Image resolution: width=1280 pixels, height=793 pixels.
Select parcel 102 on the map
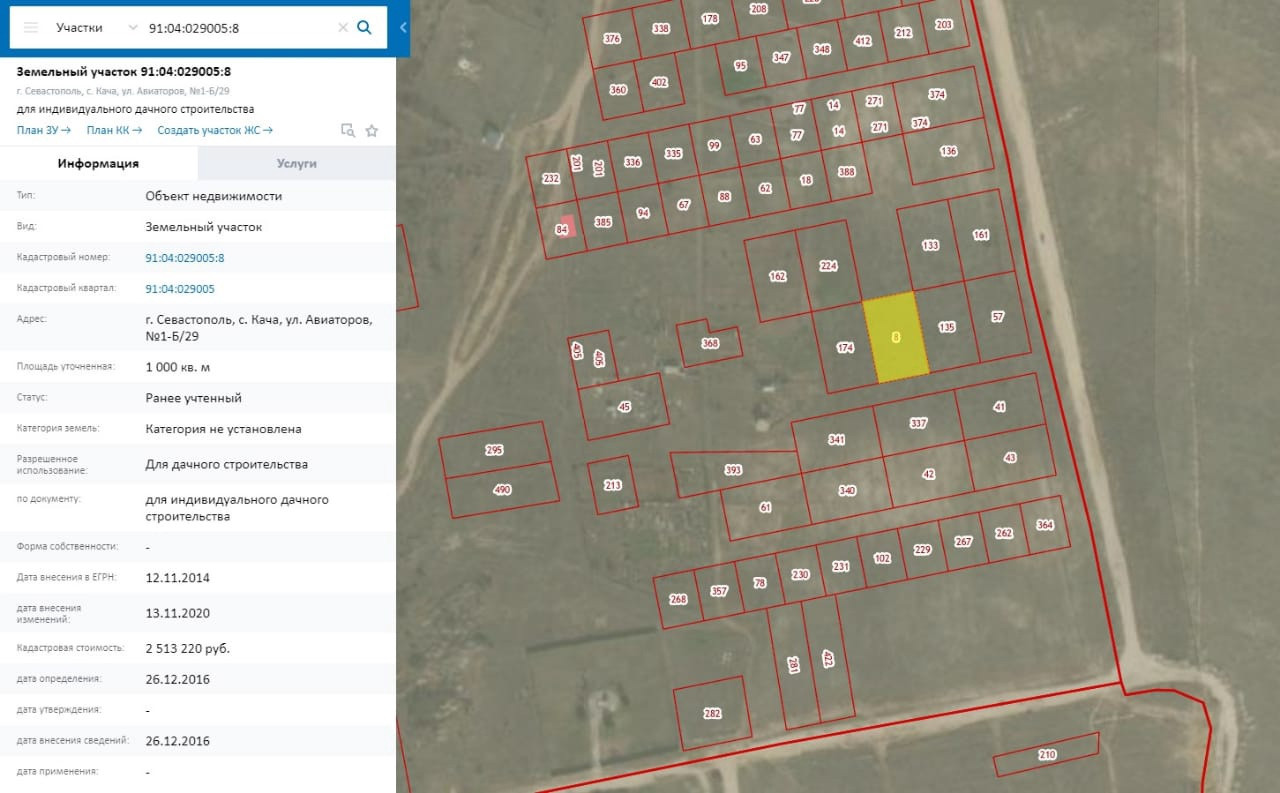click(882, 558)
